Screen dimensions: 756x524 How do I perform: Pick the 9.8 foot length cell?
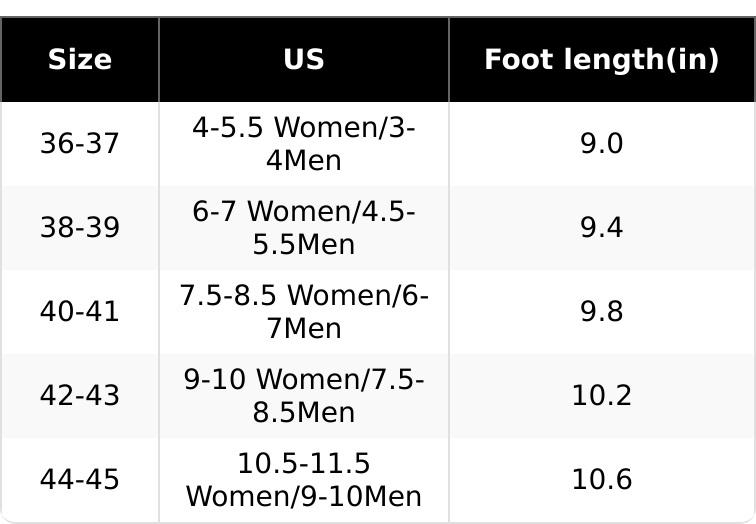(x=601, y=312)
